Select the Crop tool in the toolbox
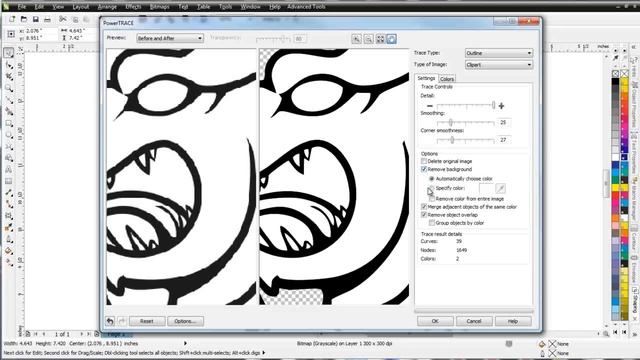Viewport: 640px width, 360px height. click(x=9, y=76)
